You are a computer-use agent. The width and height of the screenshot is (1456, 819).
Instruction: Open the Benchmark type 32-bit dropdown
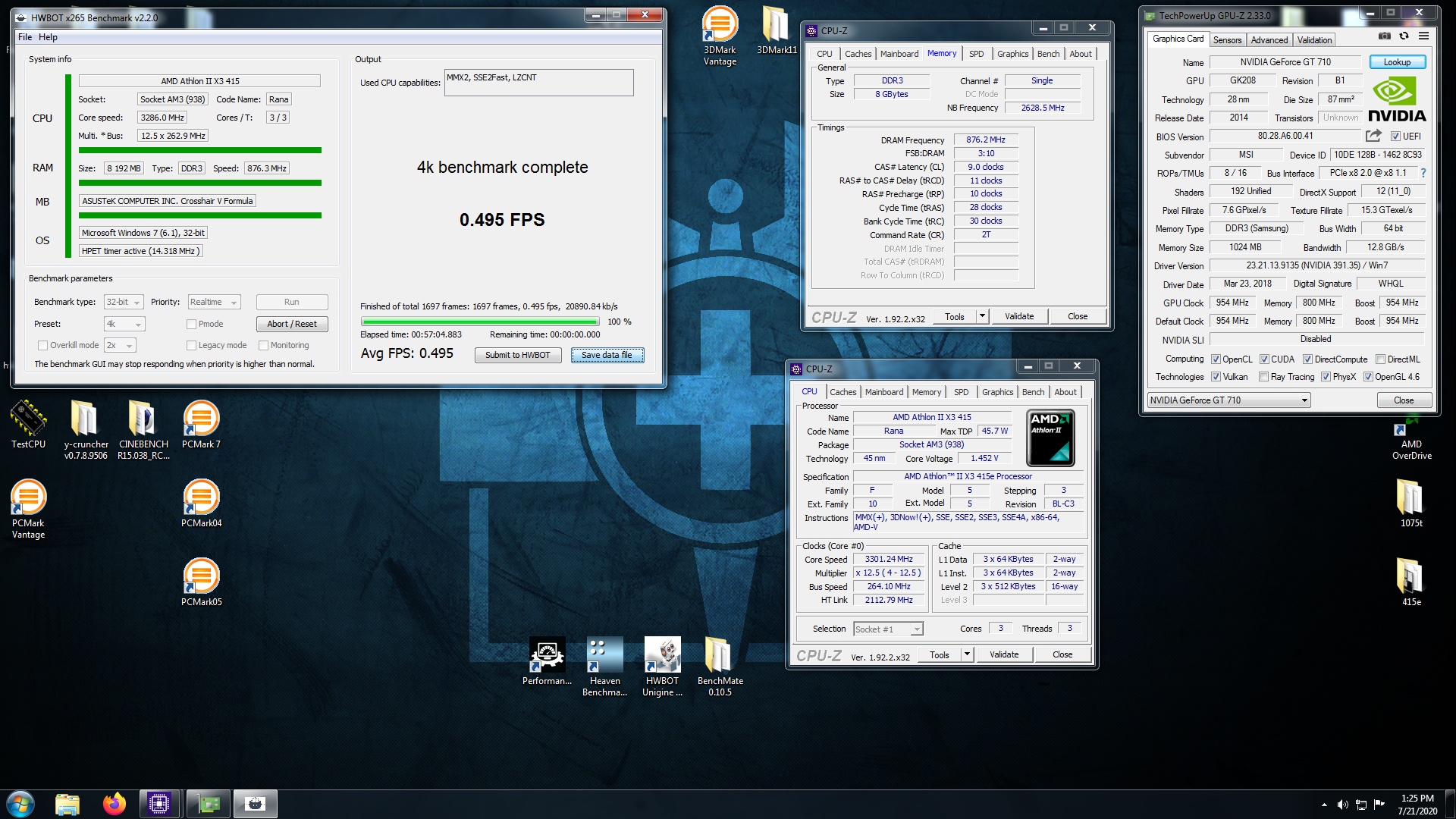pos(124,302)
